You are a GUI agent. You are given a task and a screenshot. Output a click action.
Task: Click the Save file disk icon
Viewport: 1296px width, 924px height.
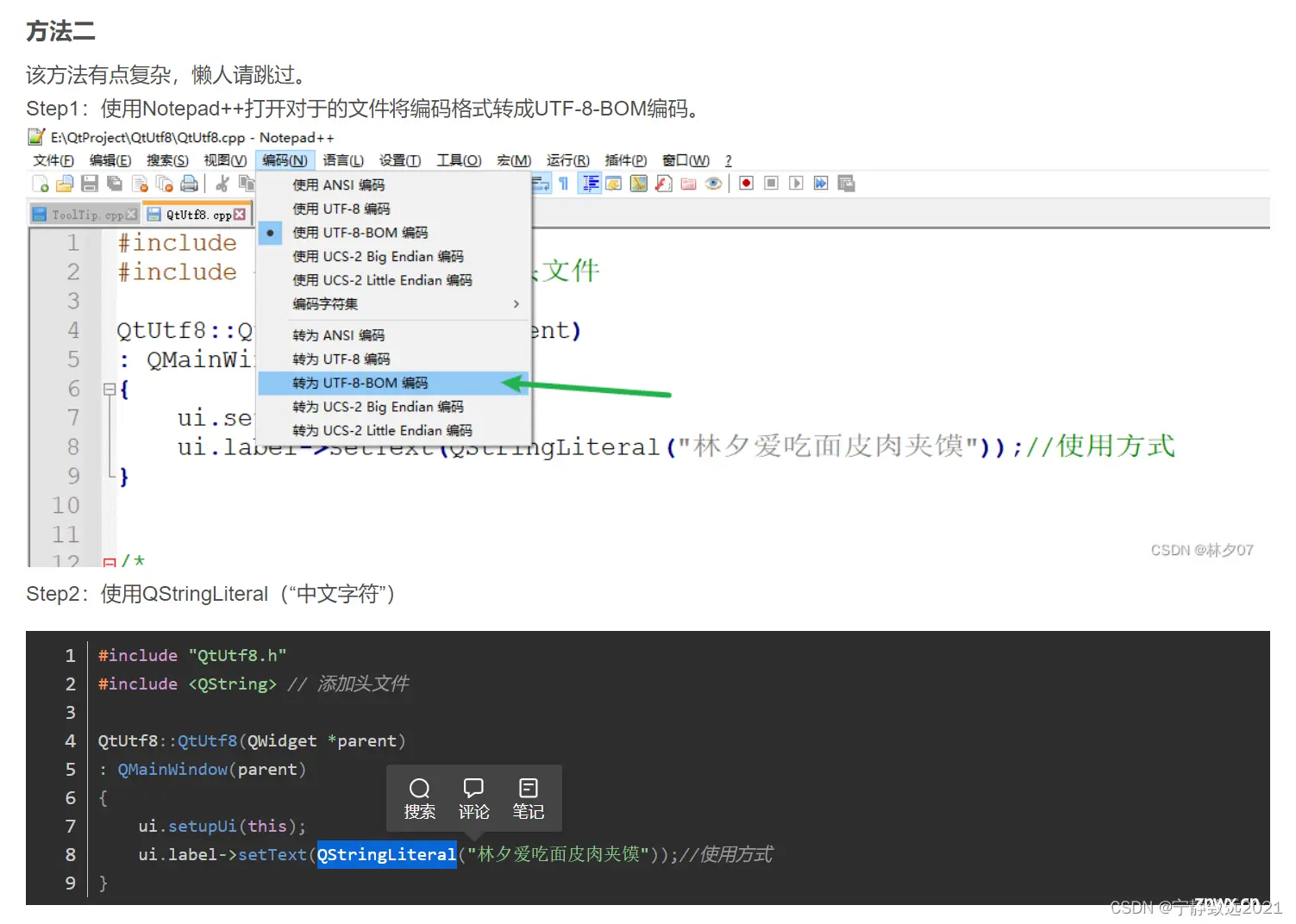coord(90,184)
